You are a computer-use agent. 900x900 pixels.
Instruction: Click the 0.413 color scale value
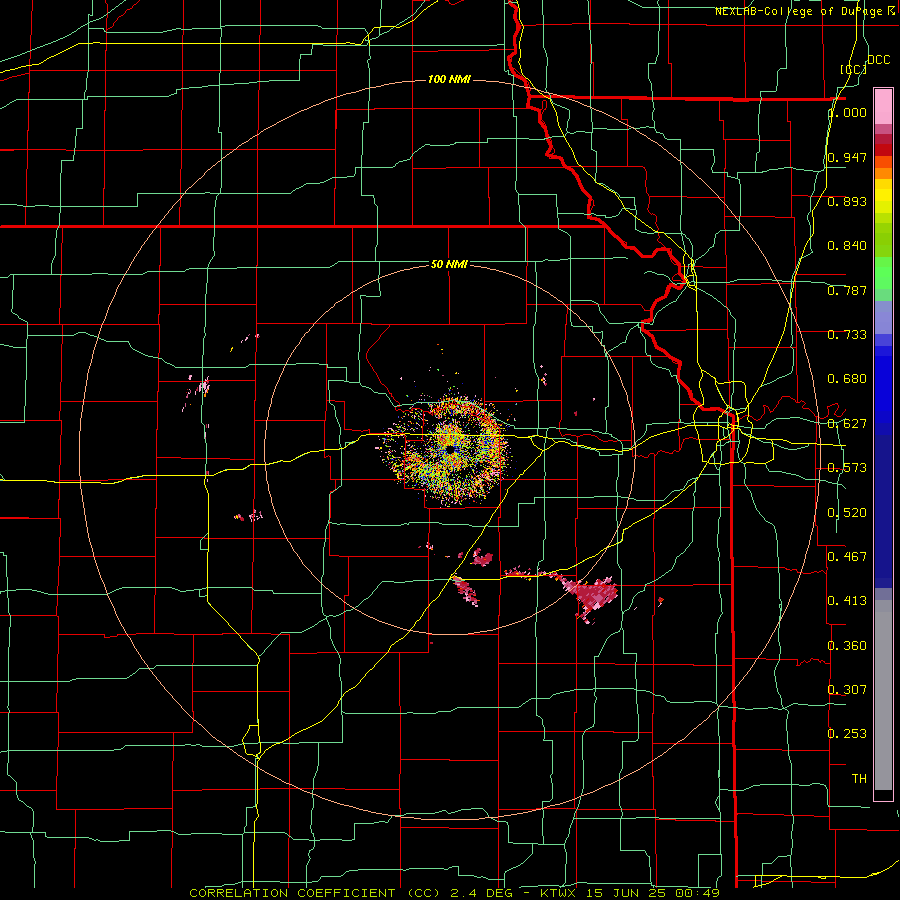pos(847,601)
